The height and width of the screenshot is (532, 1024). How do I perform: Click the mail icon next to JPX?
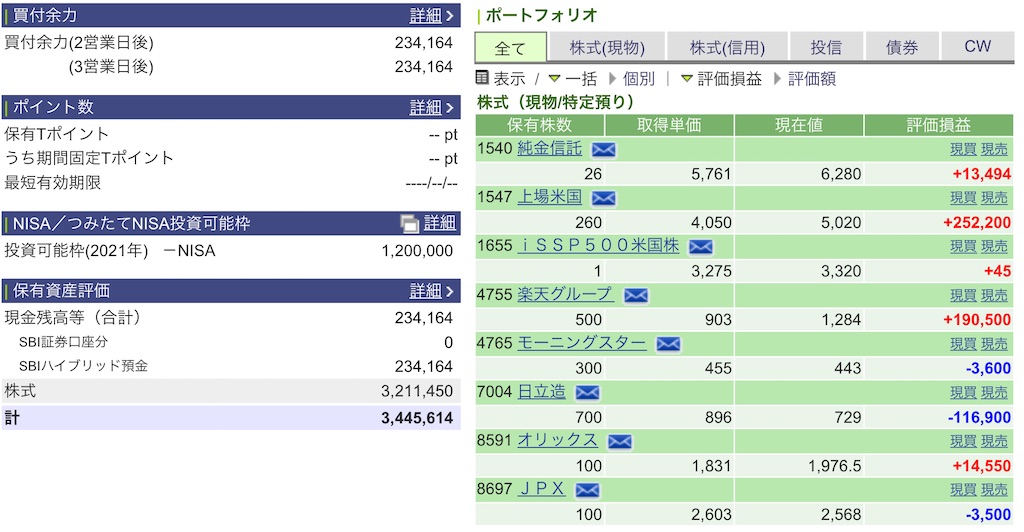click(x=587, y=490)
